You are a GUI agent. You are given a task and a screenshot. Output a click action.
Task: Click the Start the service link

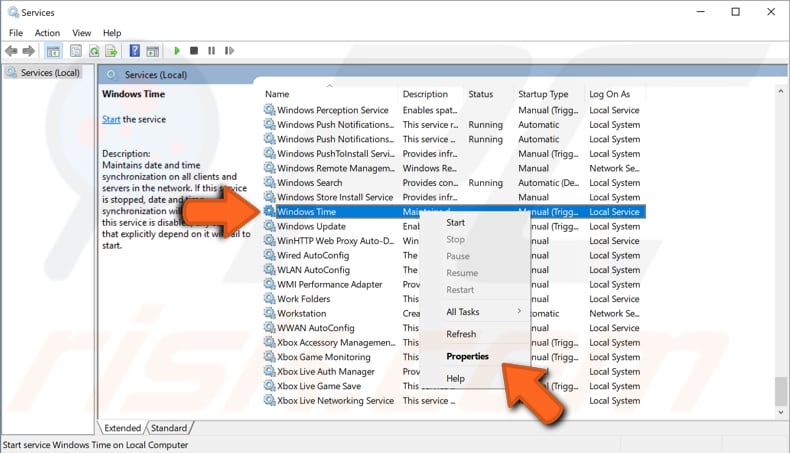click(111, 119)
